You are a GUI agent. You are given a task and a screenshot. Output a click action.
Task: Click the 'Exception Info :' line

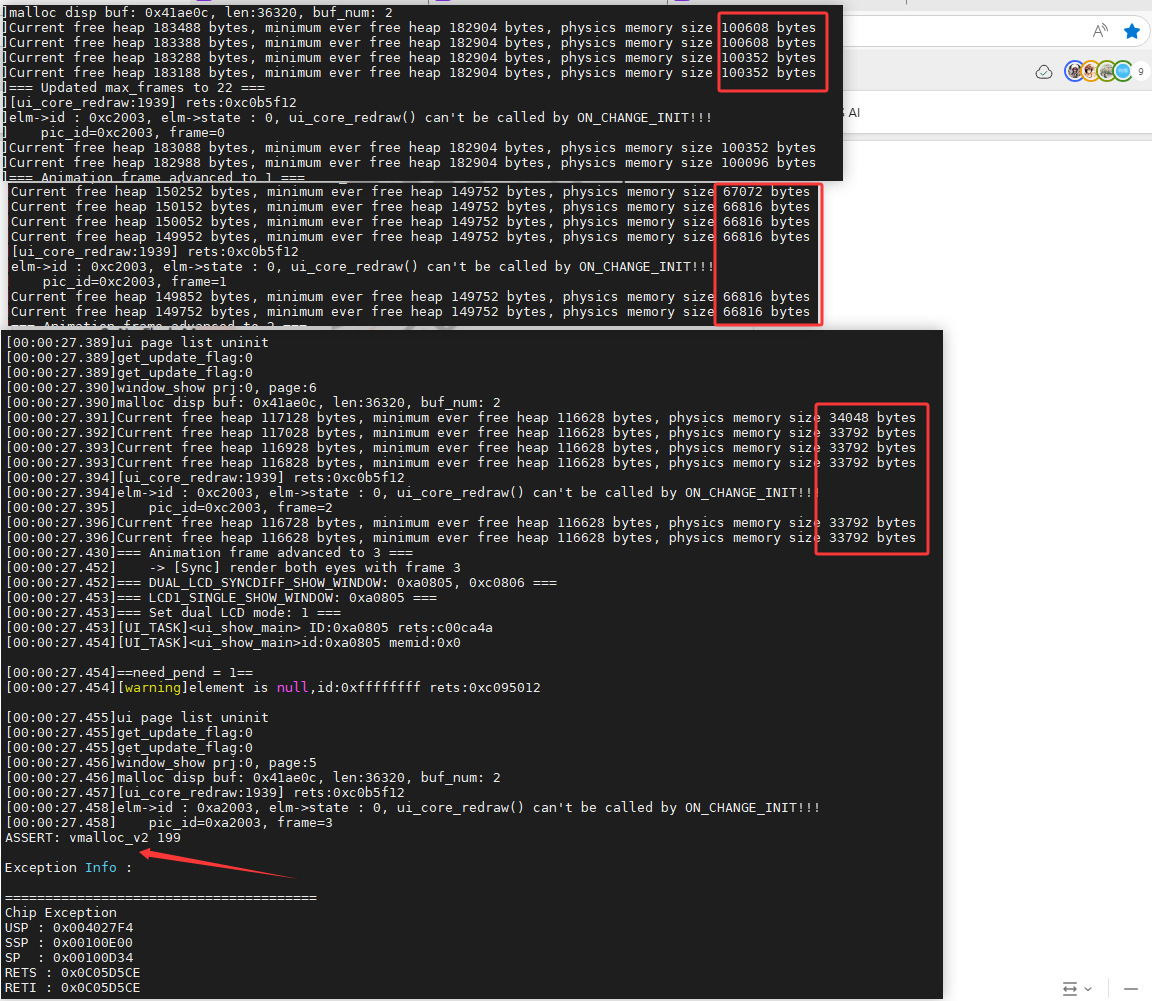pos(68,868)
